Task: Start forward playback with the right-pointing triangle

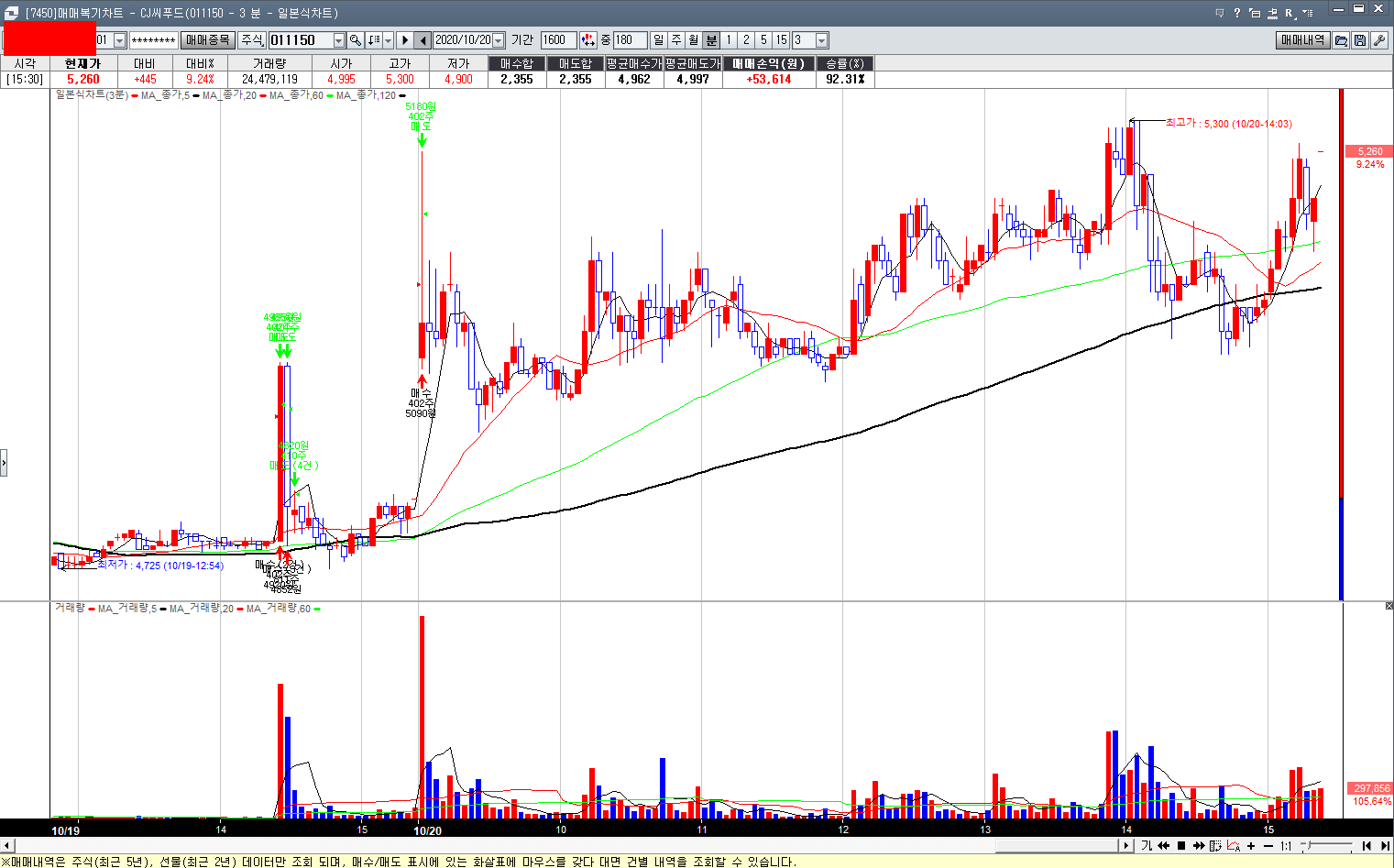Action: coord(405,40)
